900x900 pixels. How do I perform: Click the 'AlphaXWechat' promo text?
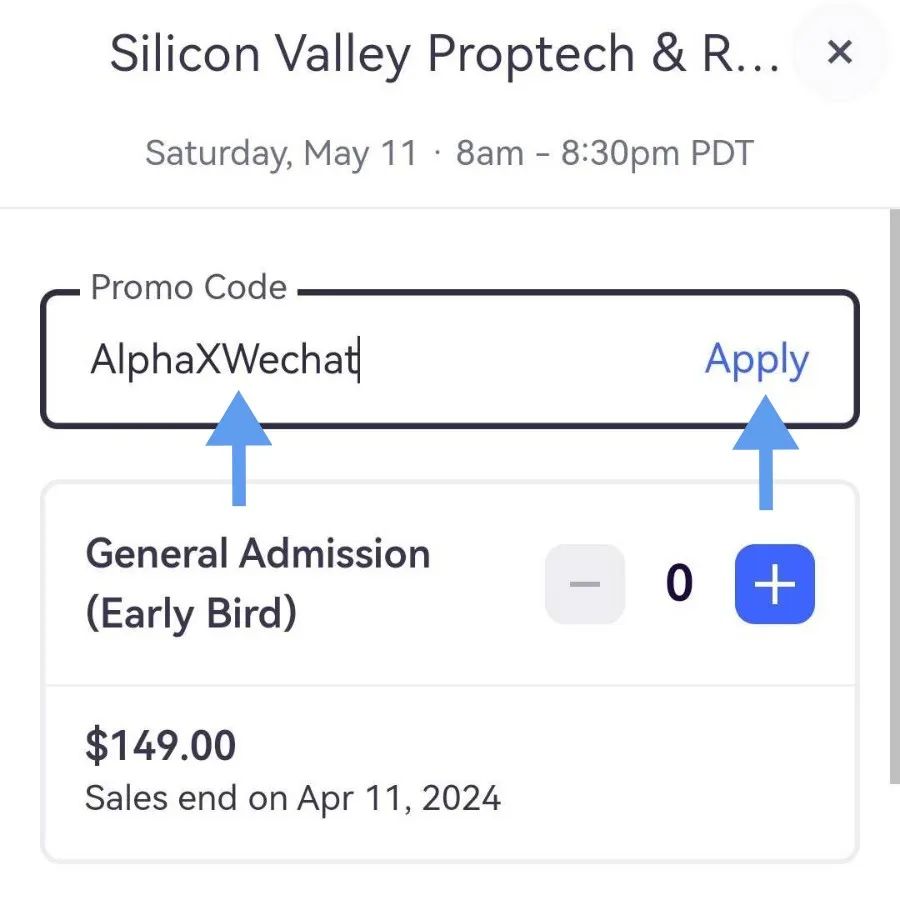(223, 360)
